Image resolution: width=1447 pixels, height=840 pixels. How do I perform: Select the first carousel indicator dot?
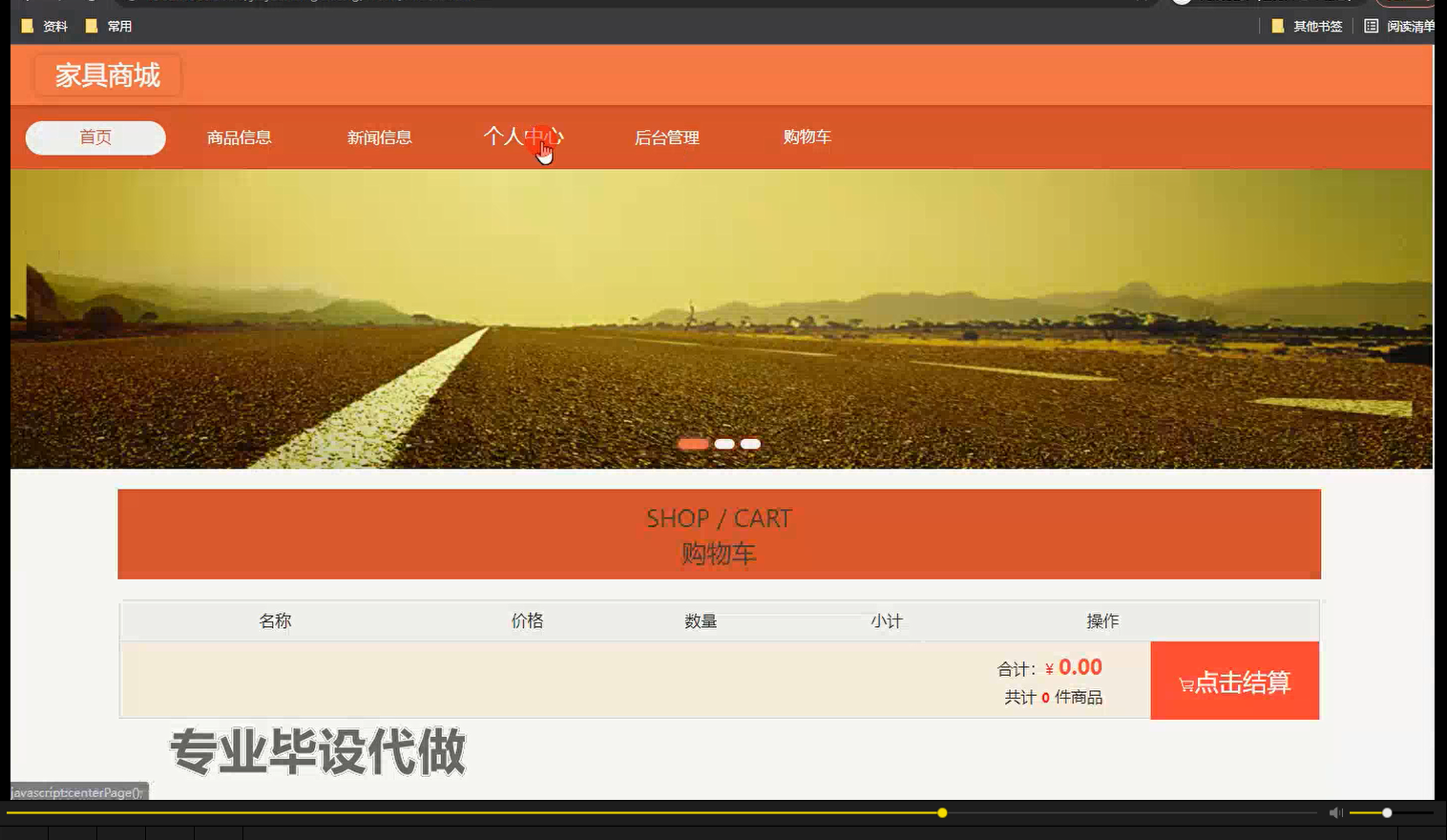click(694, 443)
